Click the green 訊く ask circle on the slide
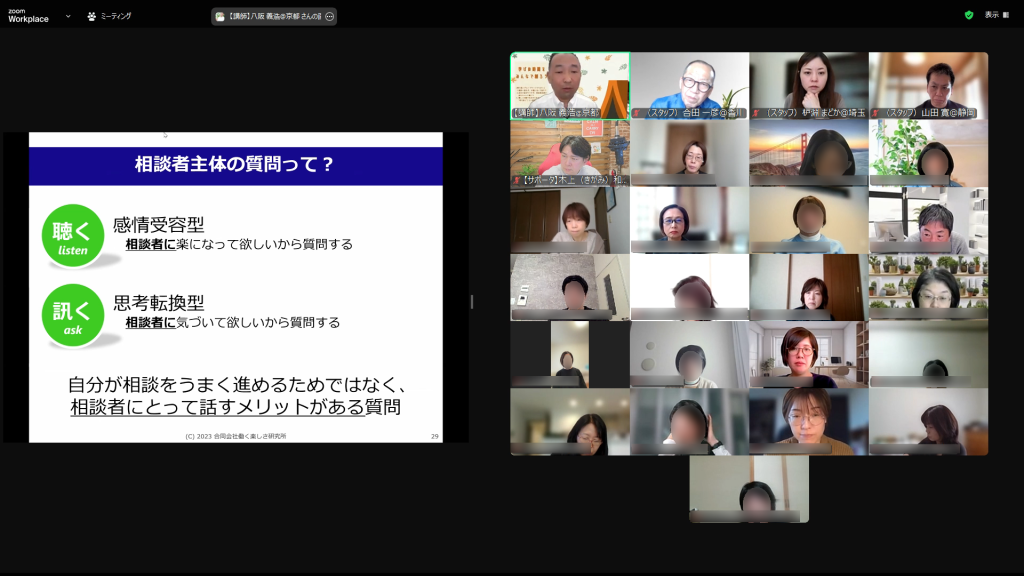 click(x=73, y=315)
